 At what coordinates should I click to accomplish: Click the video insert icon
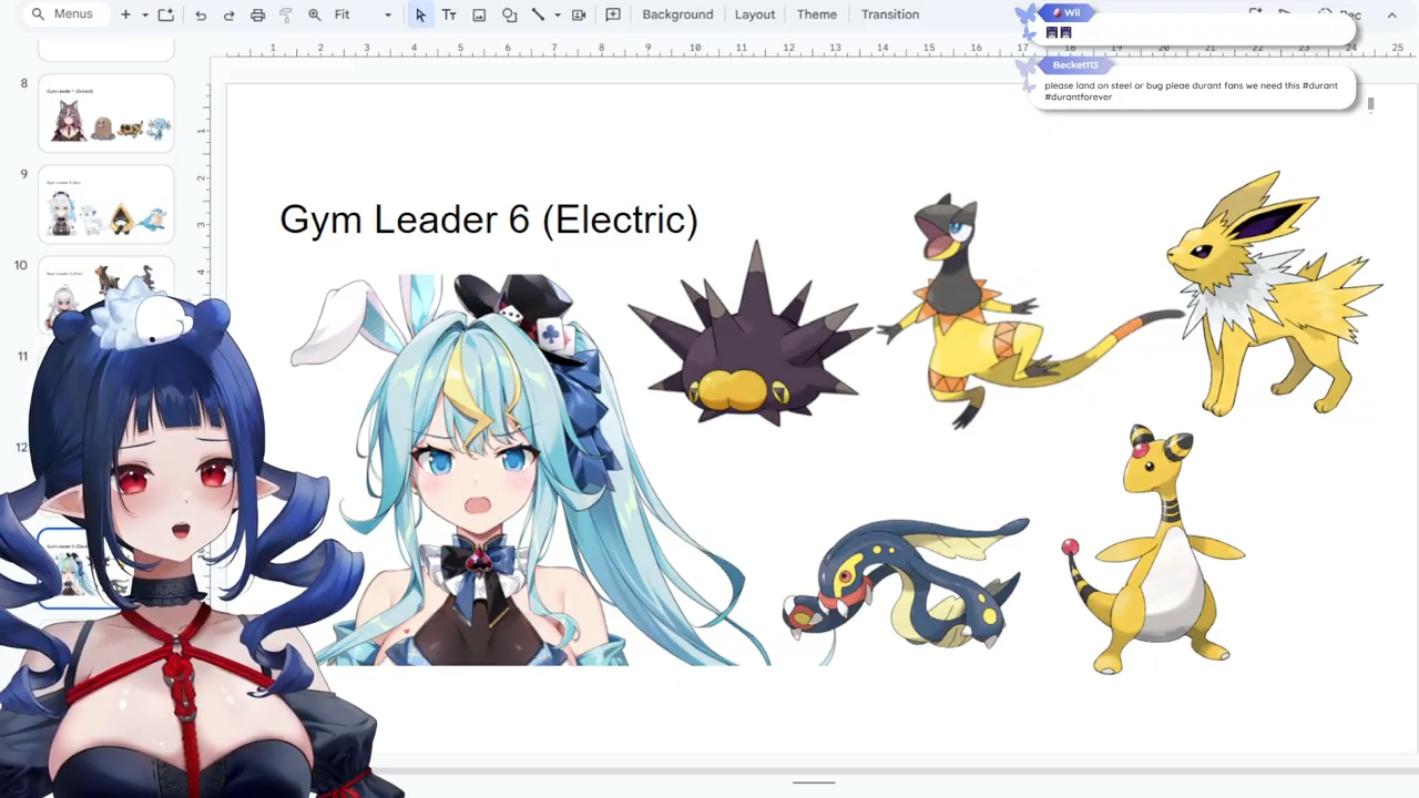click(x=579, y=15)
